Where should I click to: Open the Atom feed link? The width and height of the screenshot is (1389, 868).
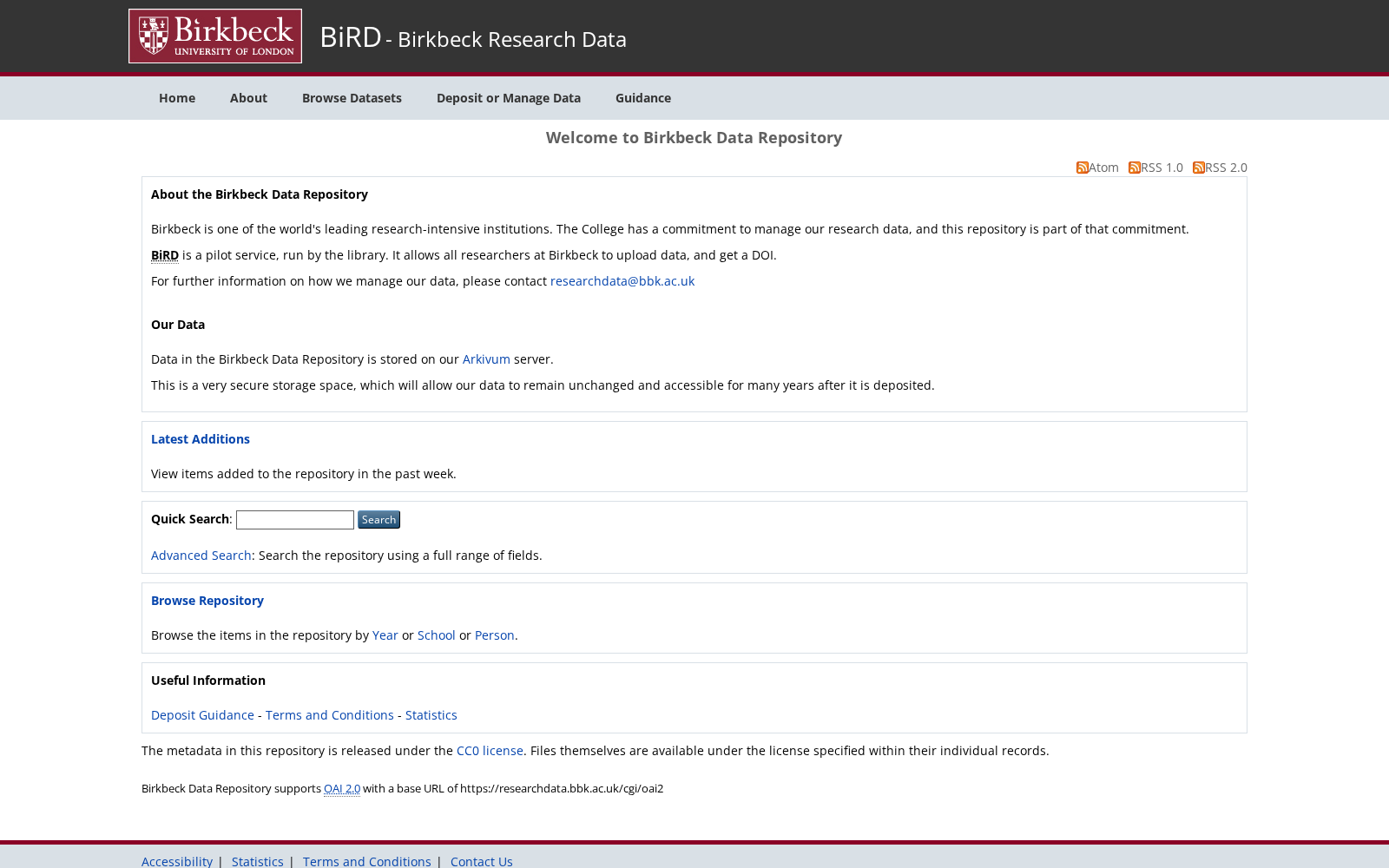(1103, 168)
